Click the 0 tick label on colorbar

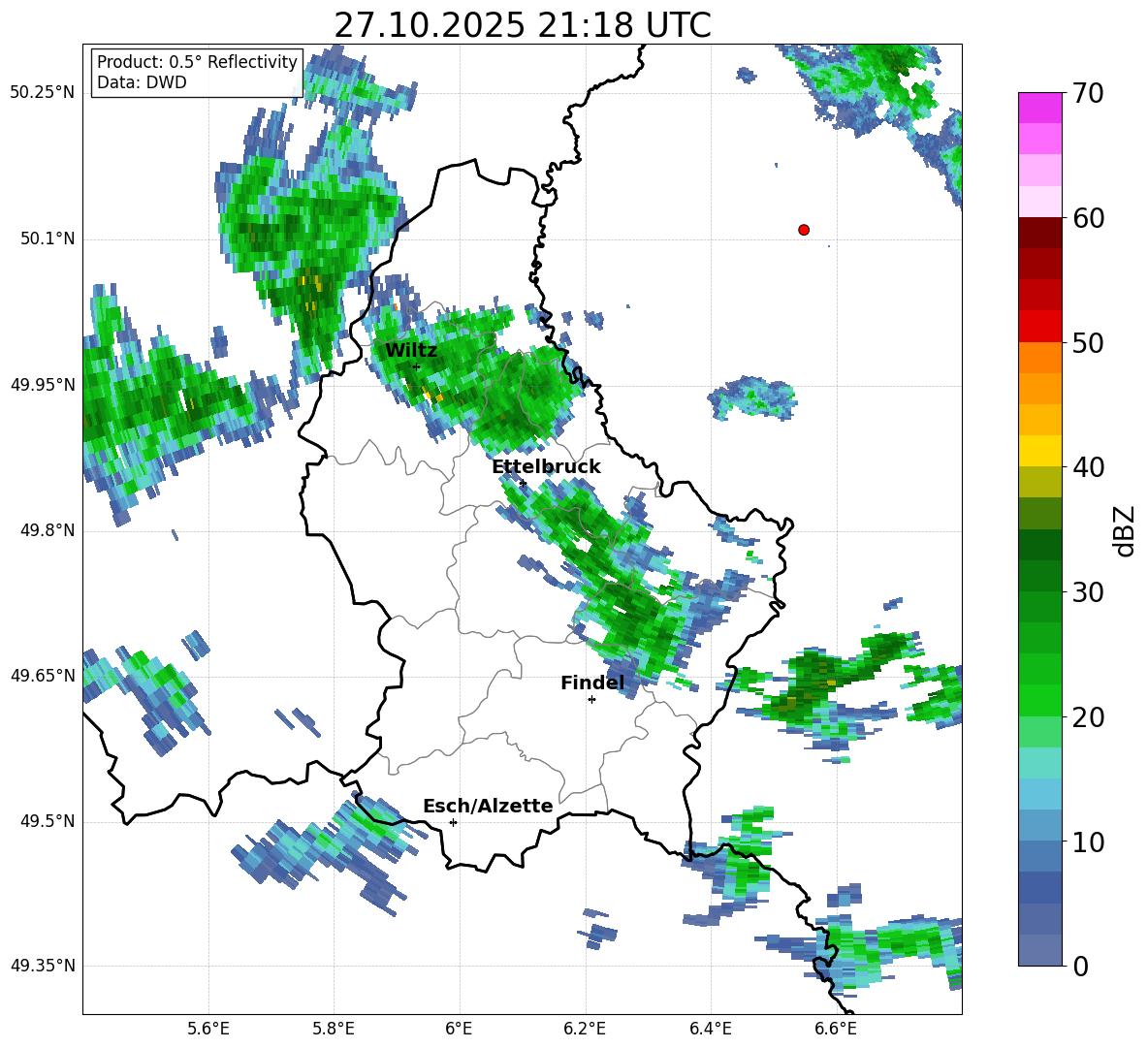[x=1080, y=967]
